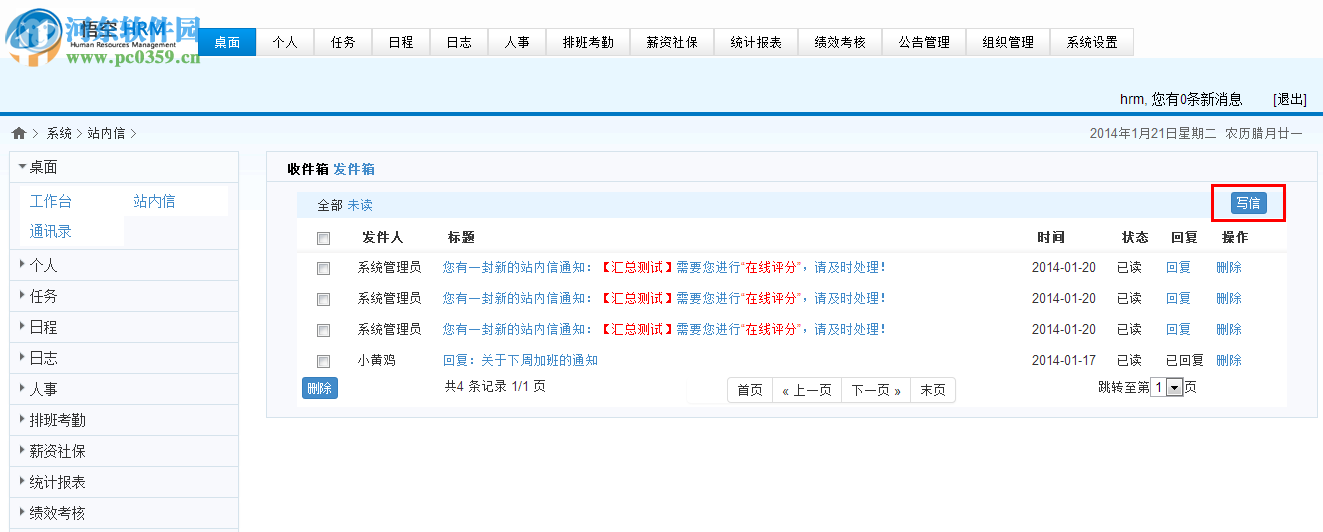Image resolution: width=1323 pixels, height=532 pixels.
Task: Expand the 日程 sidebar section
Action: click(124, 327)
